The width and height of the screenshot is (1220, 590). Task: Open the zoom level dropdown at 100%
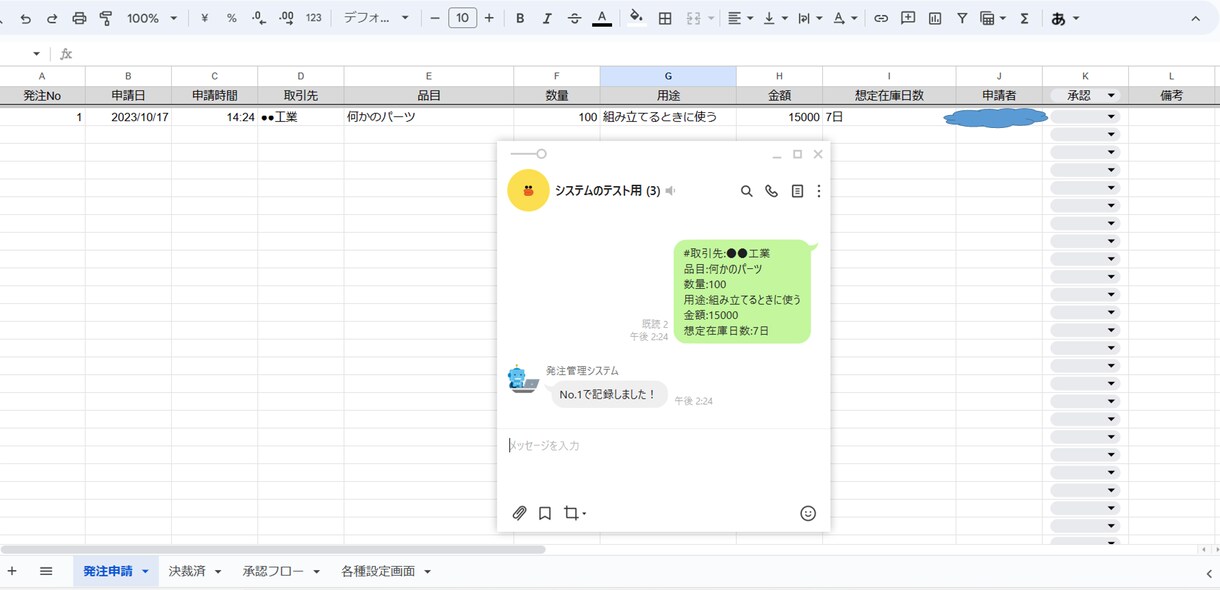[152, 18]
